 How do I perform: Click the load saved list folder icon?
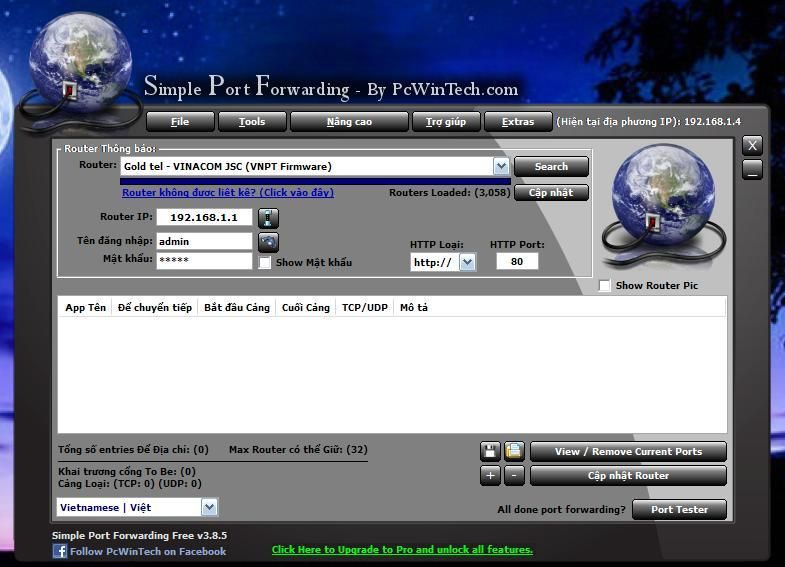coord(514,451)
